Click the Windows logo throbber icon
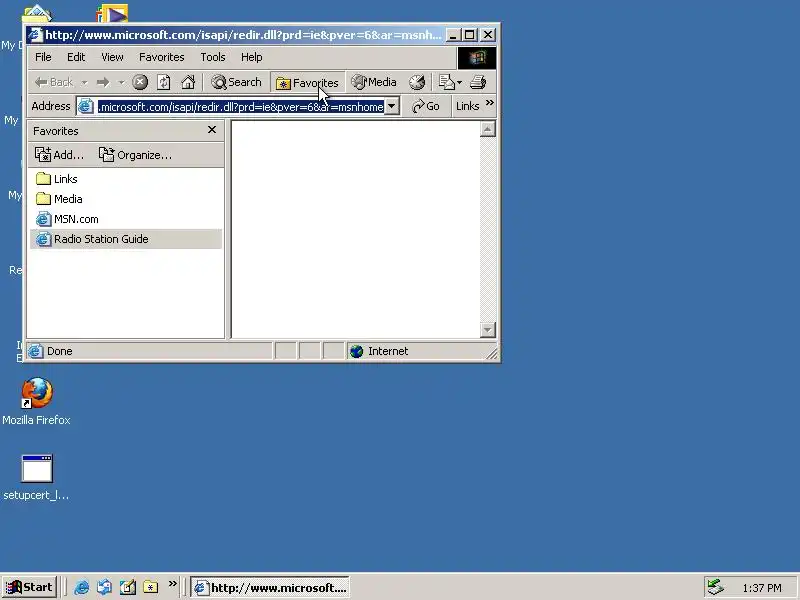Screen dimensions: 800x600 point(477,58)
